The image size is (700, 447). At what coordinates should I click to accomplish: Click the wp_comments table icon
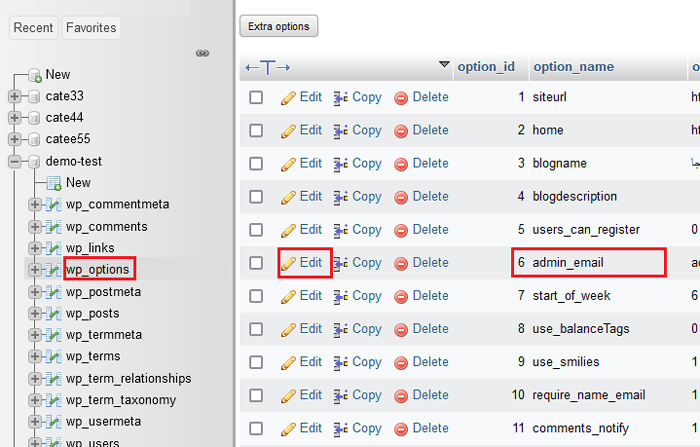54,226
